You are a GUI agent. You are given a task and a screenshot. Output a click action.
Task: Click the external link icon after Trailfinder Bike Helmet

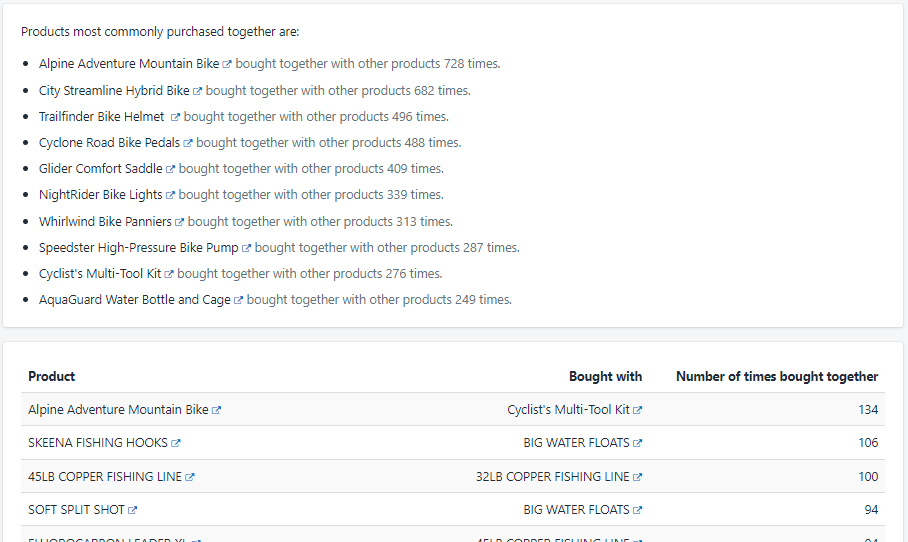(175, 117)
